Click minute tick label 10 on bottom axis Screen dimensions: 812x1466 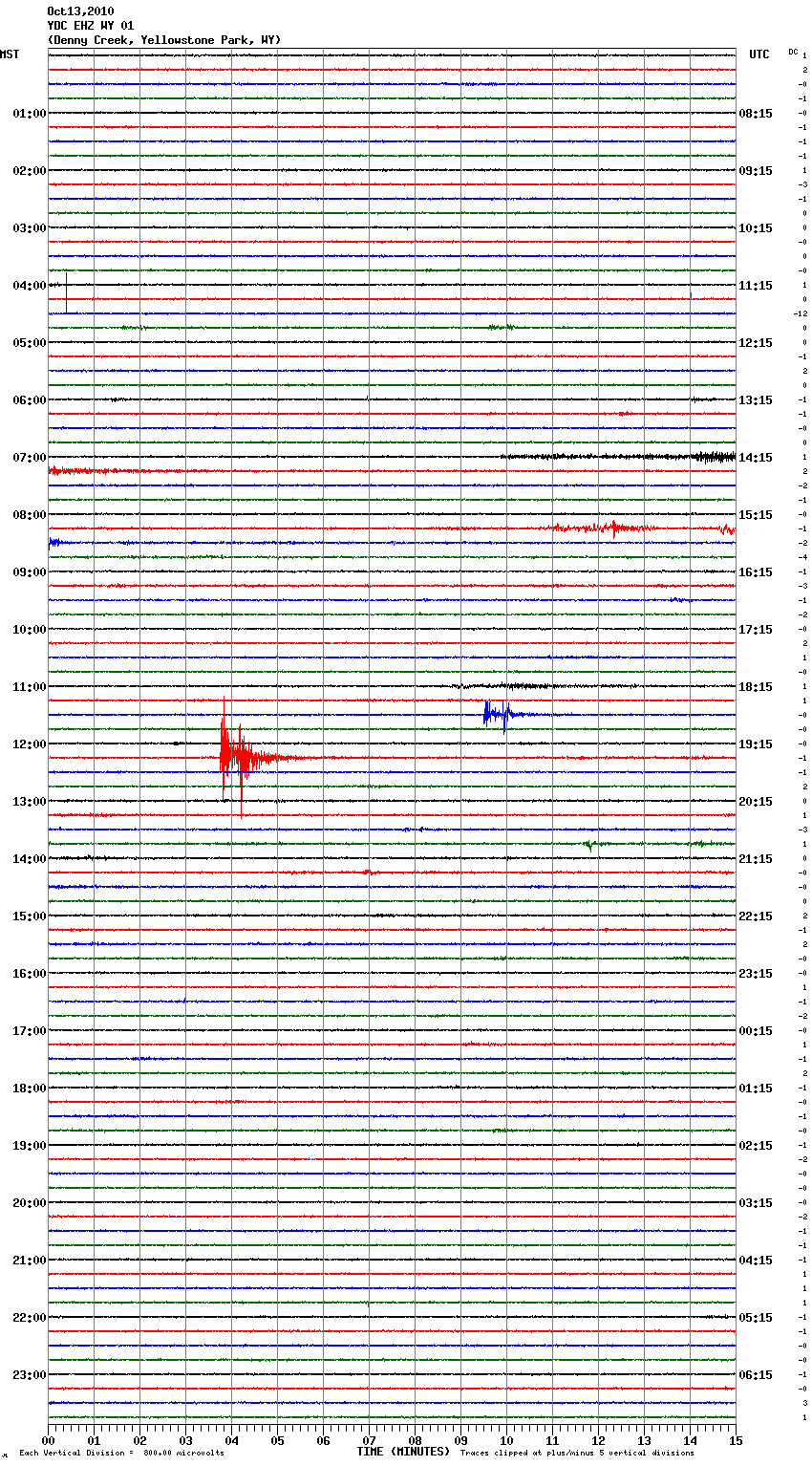(x=506, y=1440)
